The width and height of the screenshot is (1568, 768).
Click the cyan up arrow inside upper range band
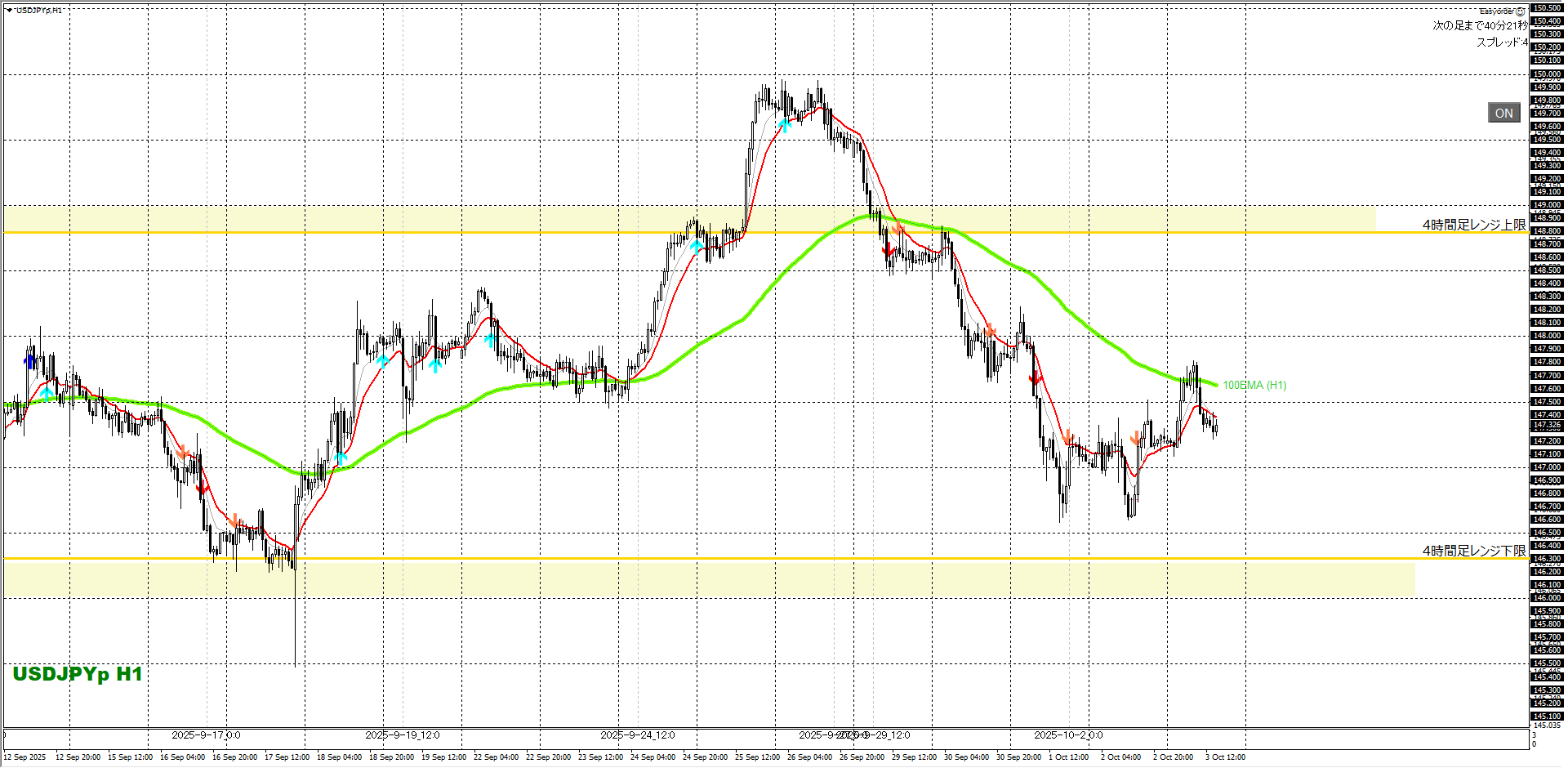tap(697, 246)
